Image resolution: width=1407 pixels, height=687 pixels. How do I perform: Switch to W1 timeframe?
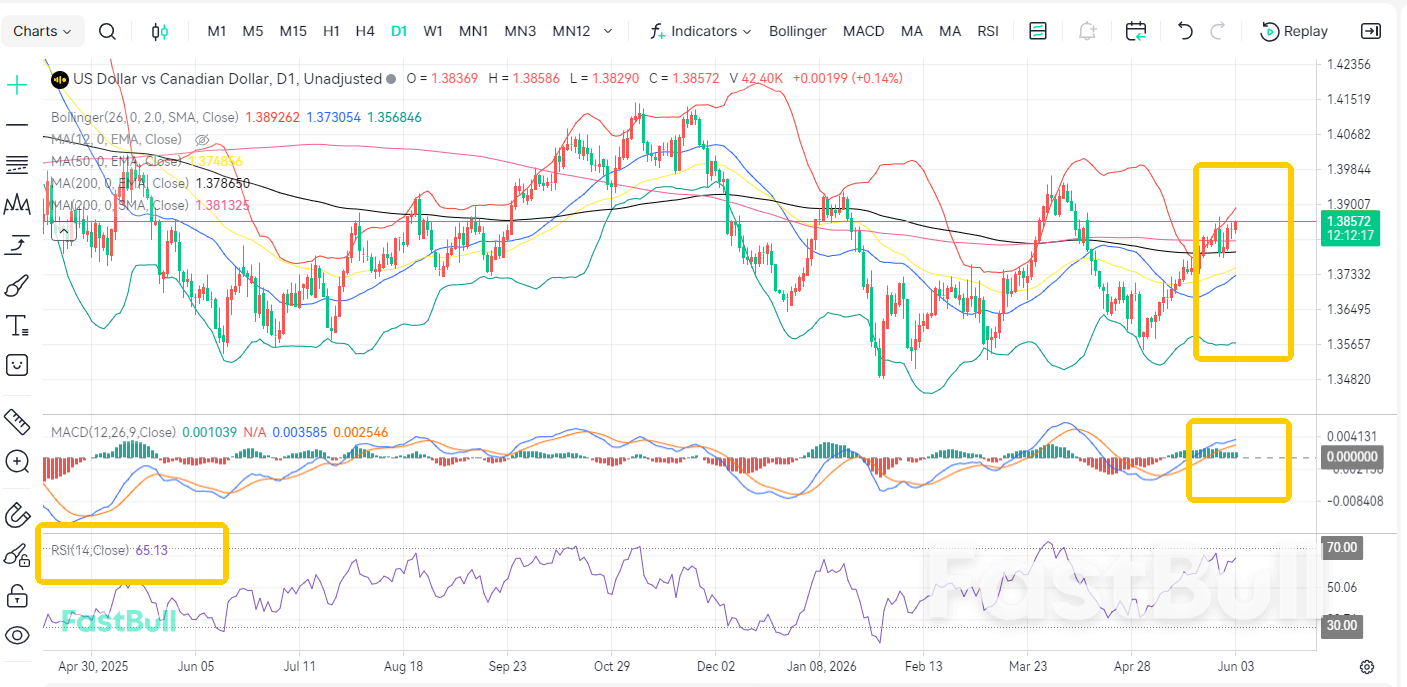[x=433, y=31]
